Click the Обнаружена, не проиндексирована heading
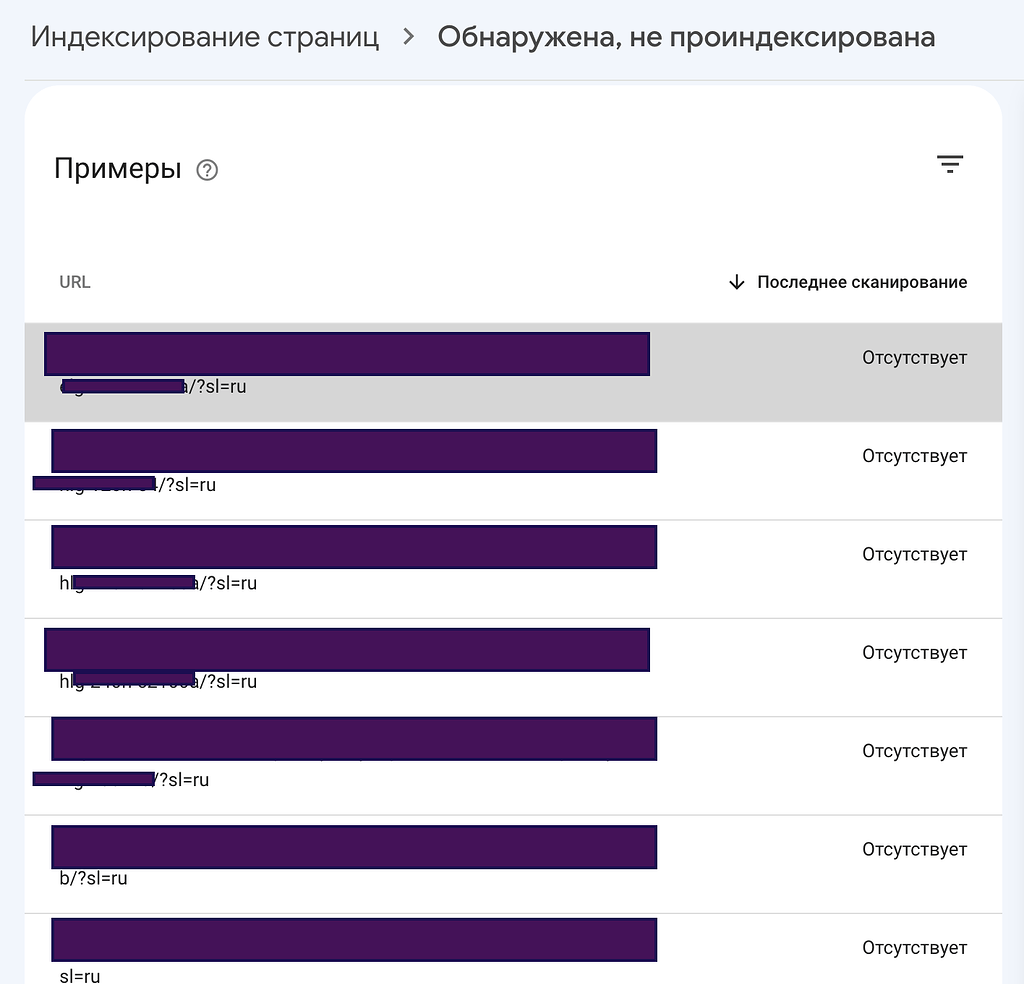The height and width of the screenshot is (984, 1024). 685,37
